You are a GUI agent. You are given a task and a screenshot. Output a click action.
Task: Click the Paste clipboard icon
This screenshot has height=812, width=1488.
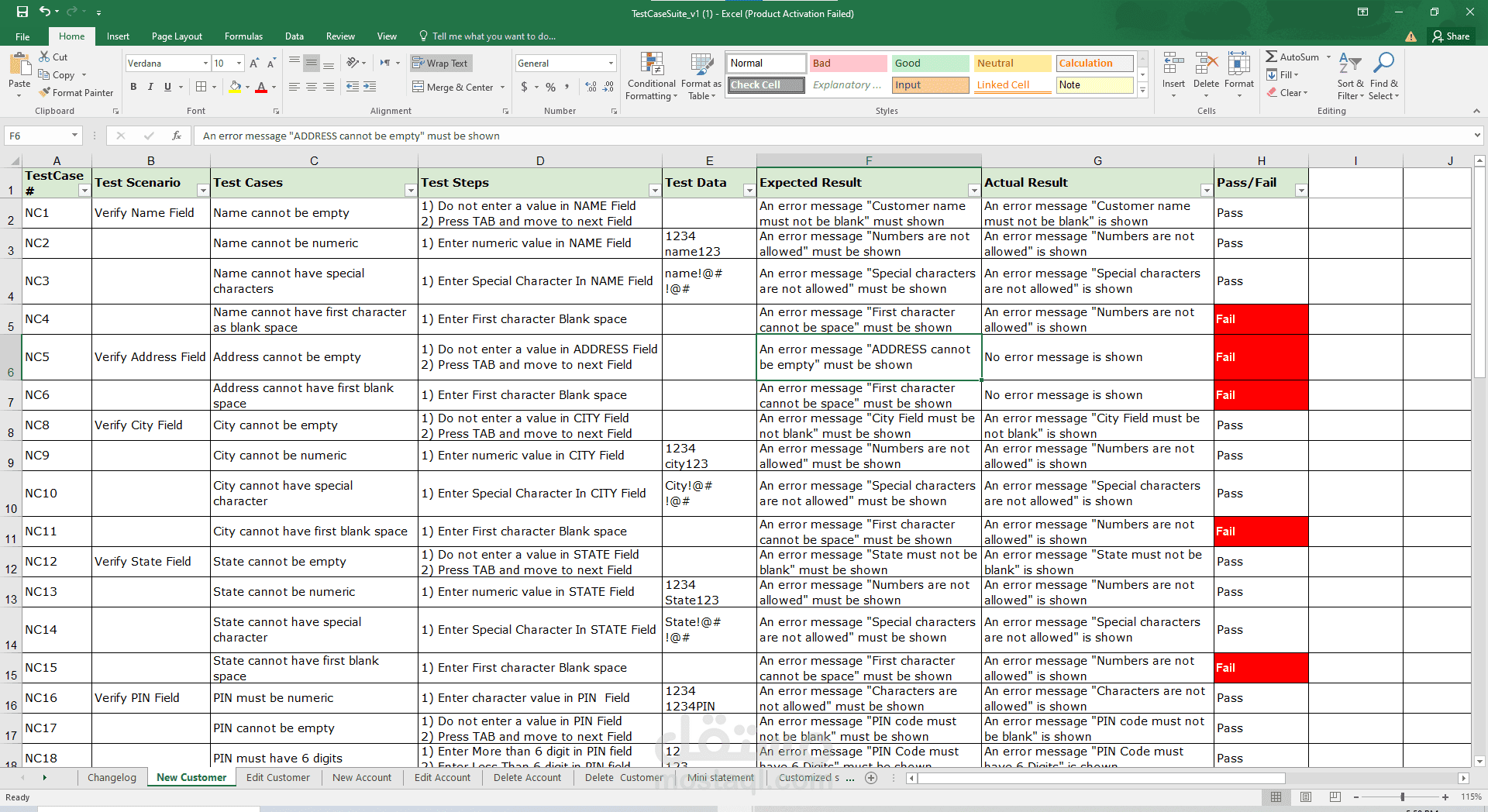(19, 65)
